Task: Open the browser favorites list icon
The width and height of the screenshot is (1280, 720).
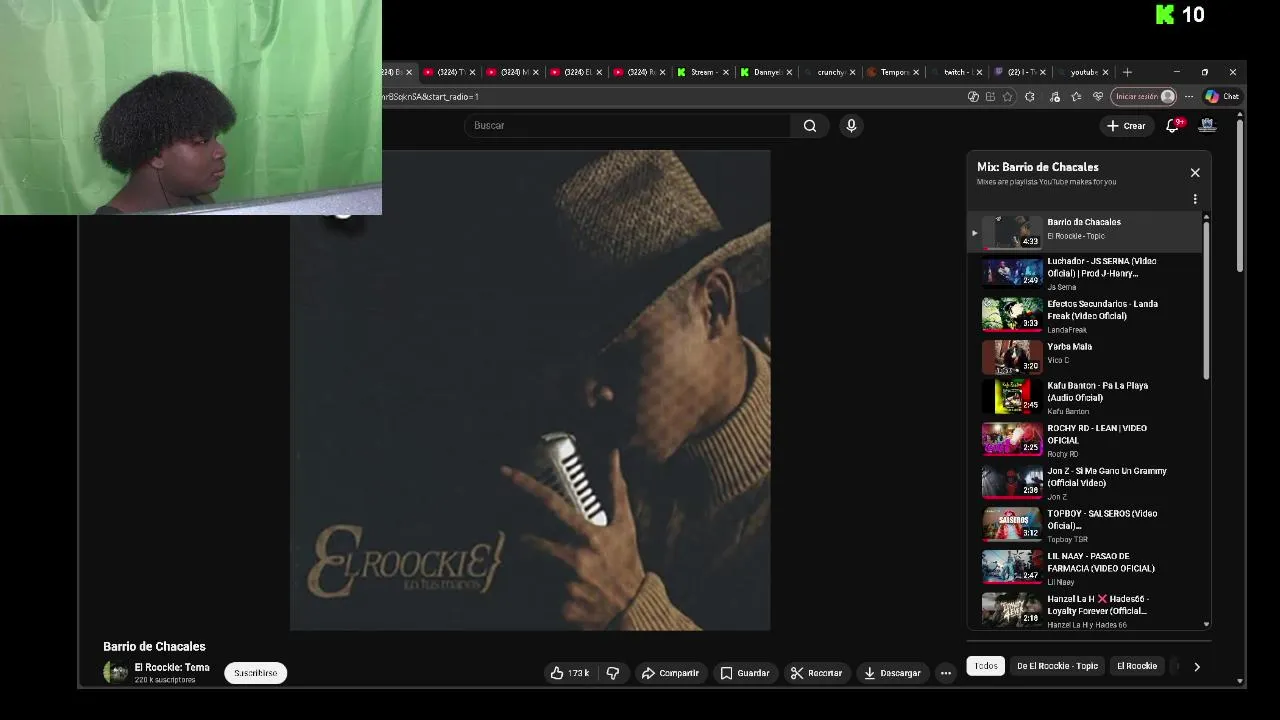Action: (x=1076, y=97)
